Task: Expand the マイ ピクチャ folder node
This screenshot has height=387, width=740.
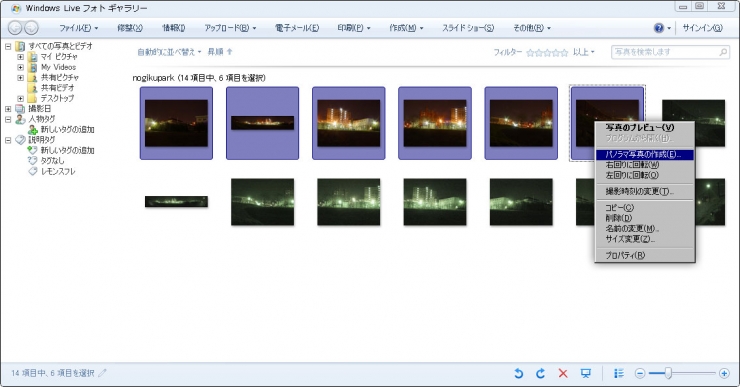Action: tap(20, 57)
